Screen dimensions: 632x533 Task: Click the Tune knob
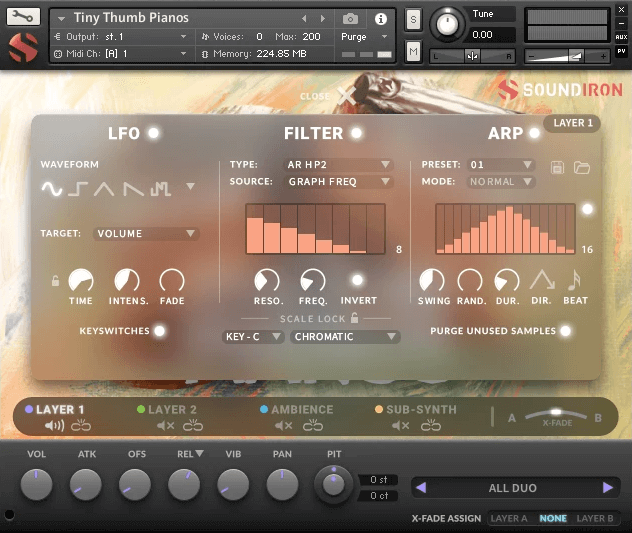[447, 24]
